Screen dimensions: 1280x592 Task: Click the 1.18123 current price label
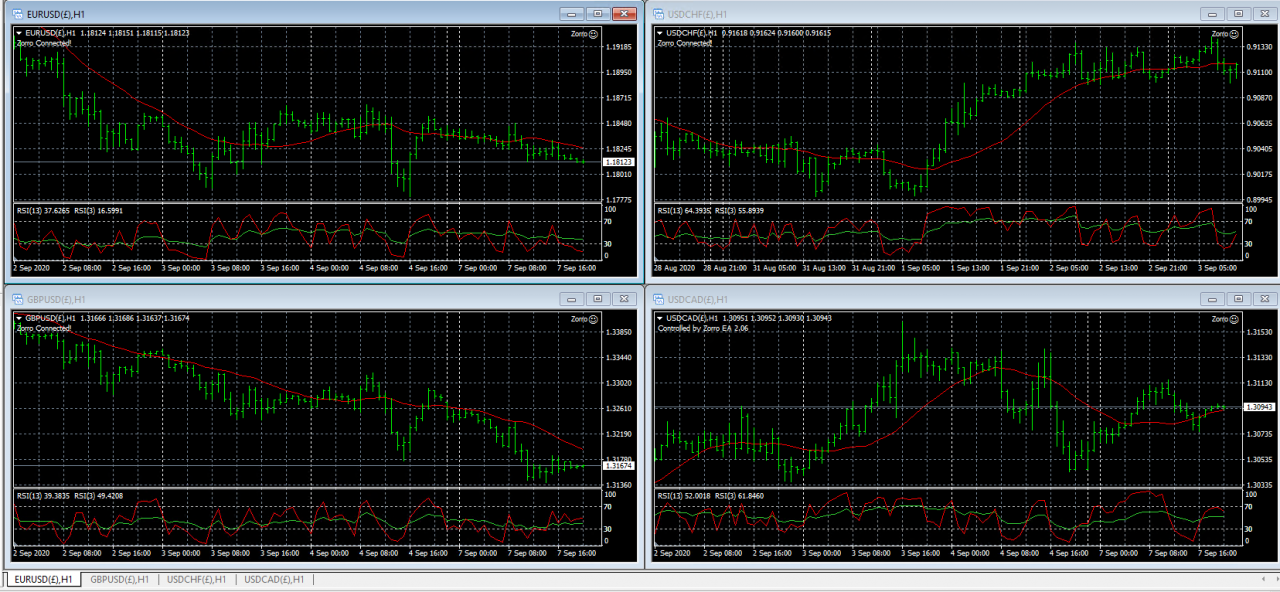[x=617, y=162]
